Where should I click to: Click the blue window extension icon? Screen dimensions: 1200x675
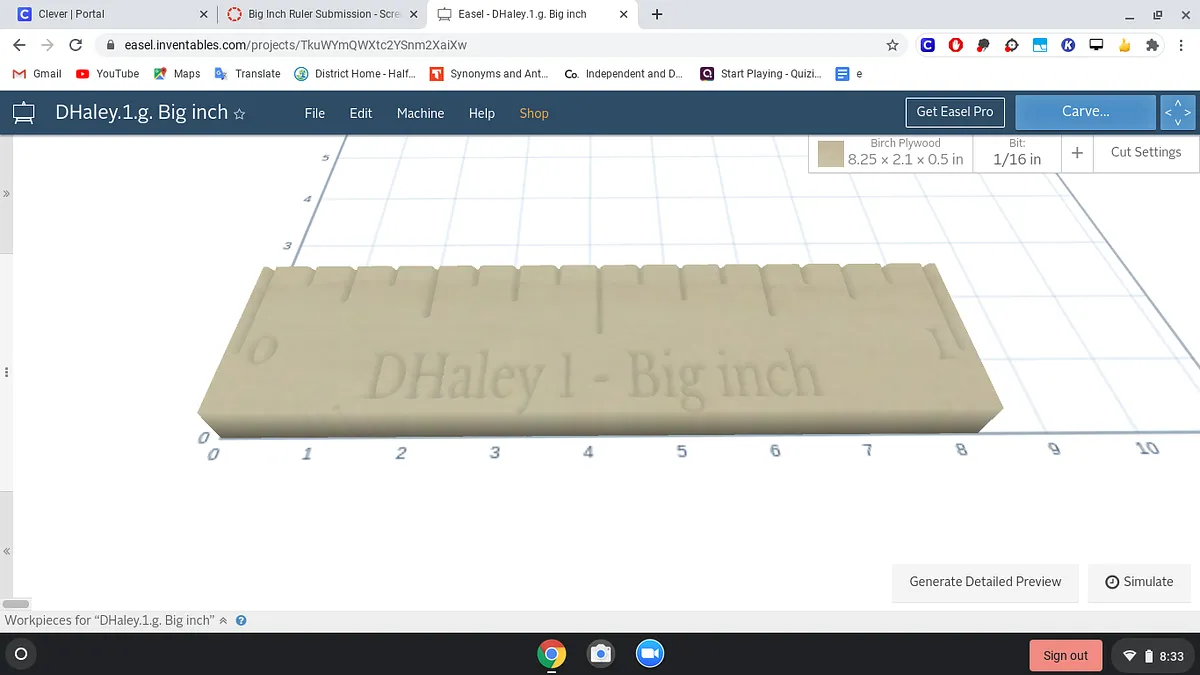pos(1040,45)
